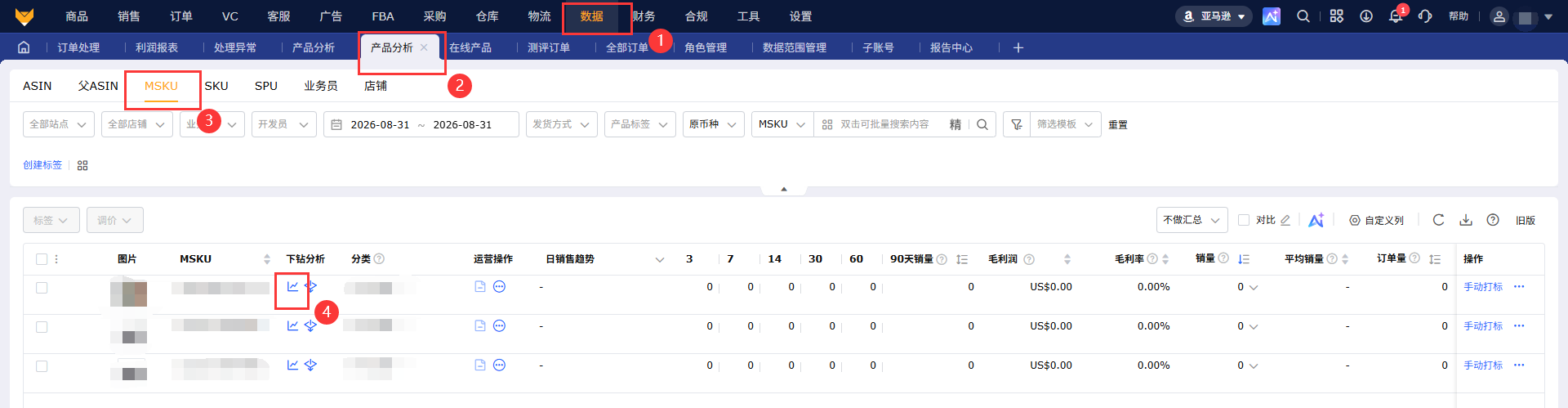Screen dimensions: 1568x408
Task: Select the second product row checkbox
Action: pos(42,327)
